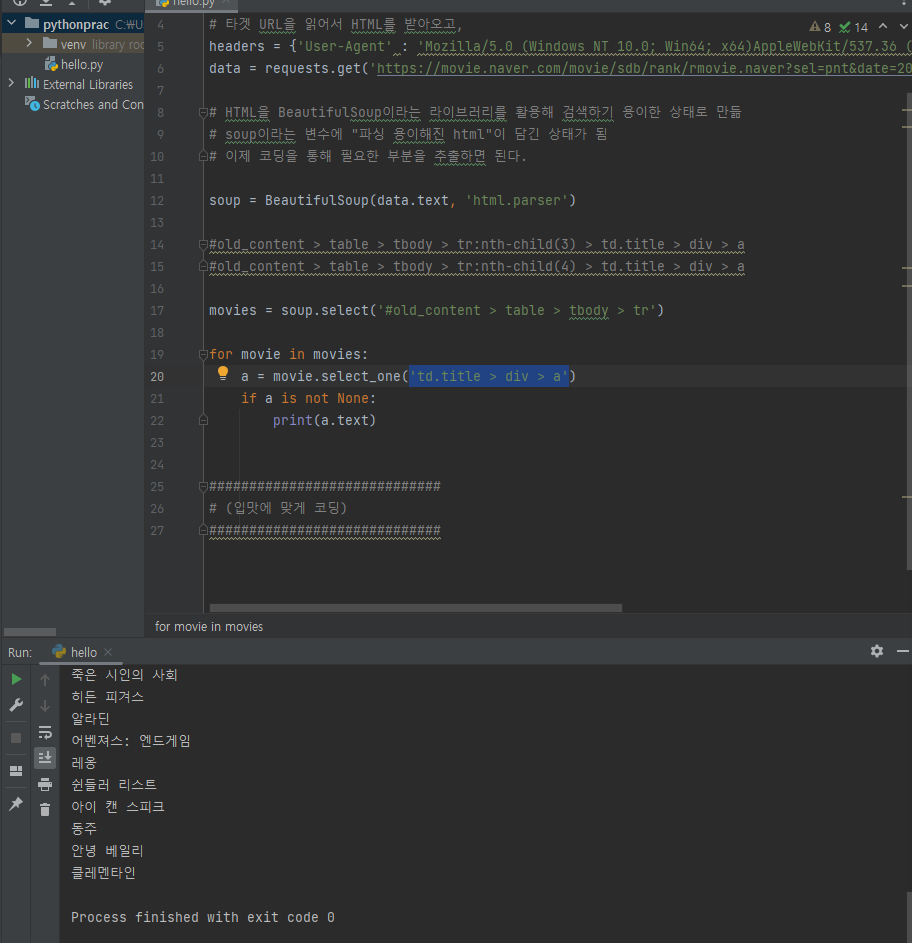Image resolution: width=912 pixels, height=943 pixels.
Task: Expand External Libraries node
Action: (x=11, y=83)
